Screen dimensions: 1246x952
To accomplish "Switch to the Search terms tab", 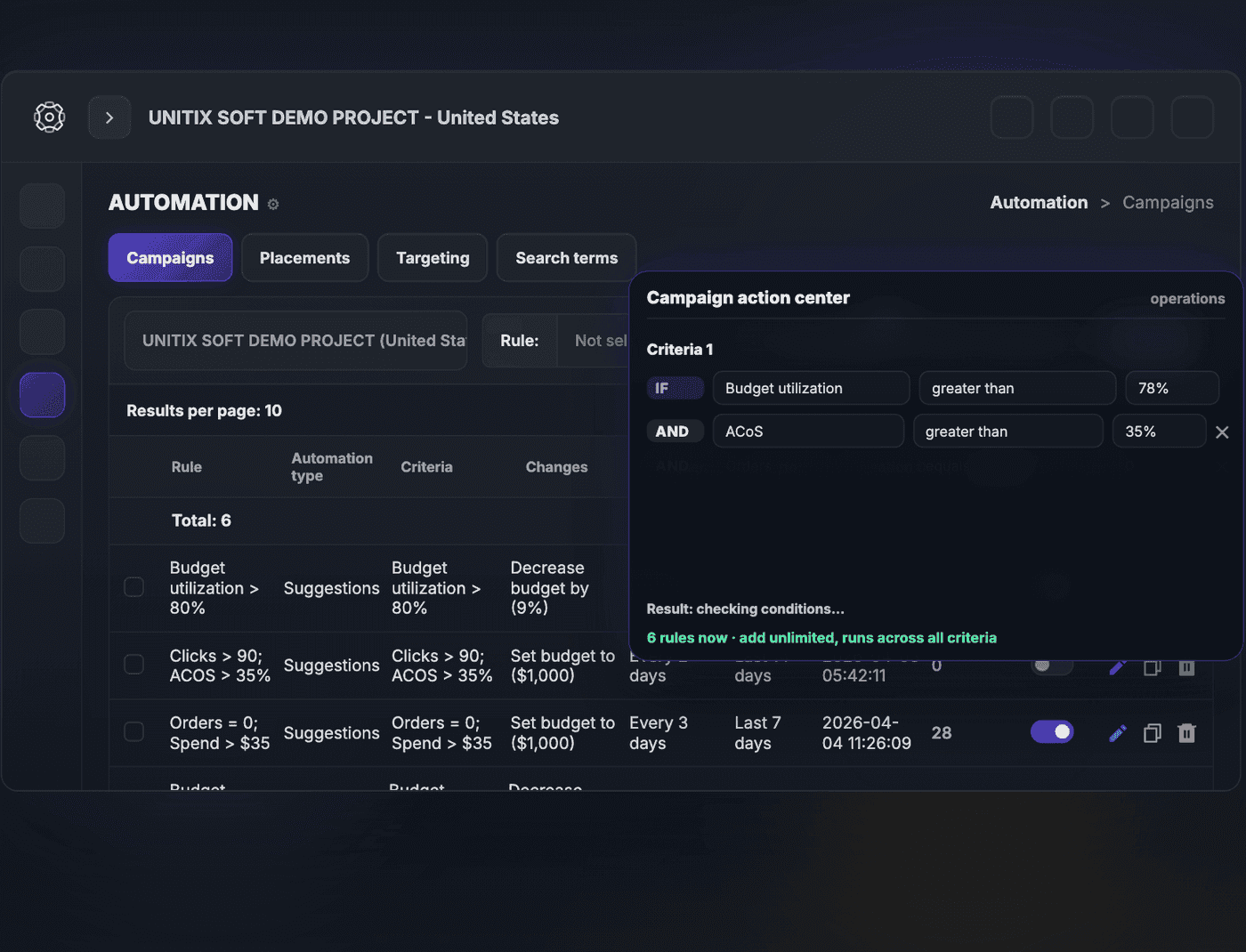I will [566, 258].
